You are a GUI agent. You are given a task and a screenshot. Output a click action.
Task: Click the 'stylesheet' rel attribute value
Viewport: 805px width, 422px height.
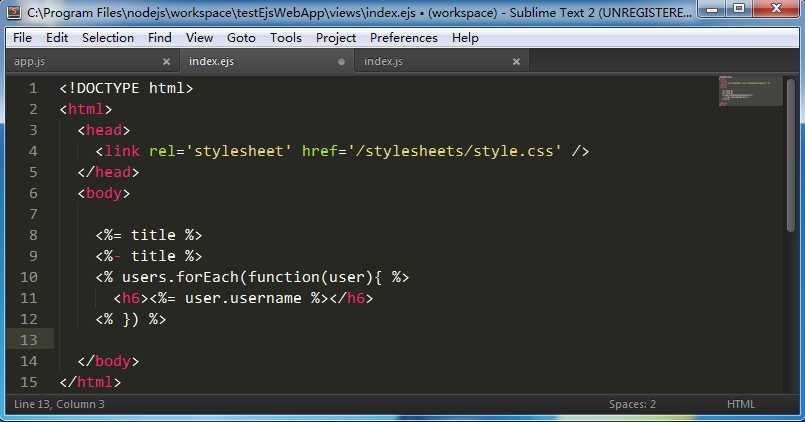tap(239, 151)
